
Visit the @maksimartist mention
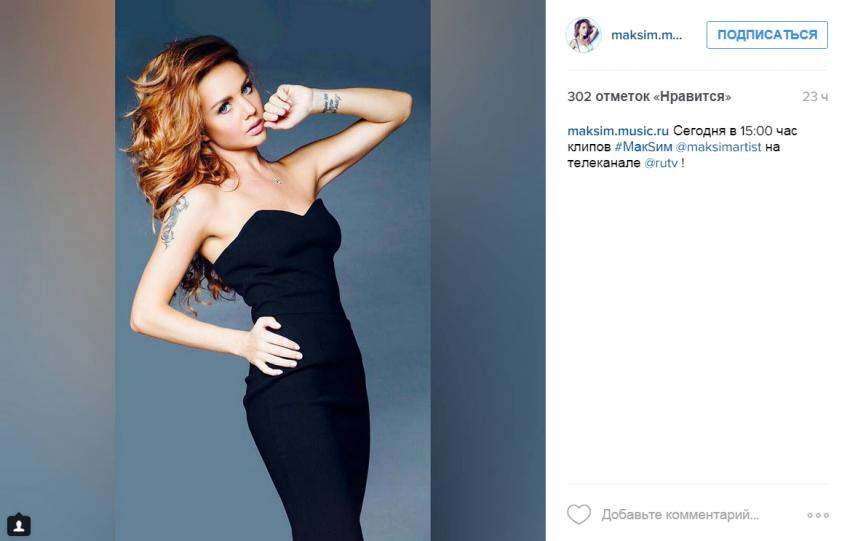point(718,147)
